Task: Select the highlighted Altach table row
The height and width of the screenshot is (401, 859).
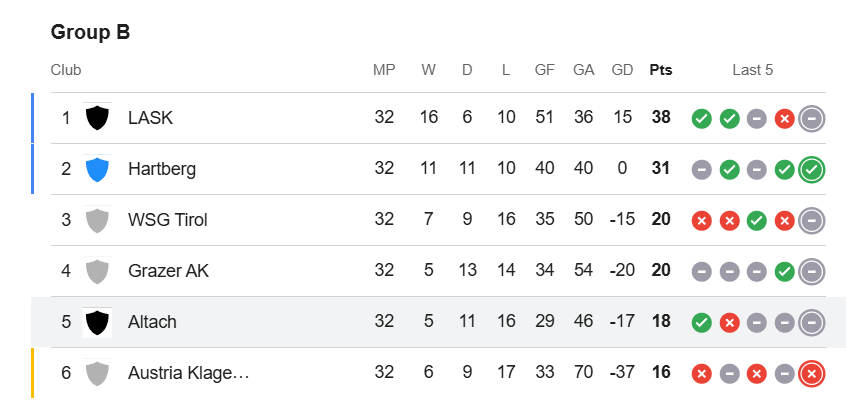Action: click(438, 322)
